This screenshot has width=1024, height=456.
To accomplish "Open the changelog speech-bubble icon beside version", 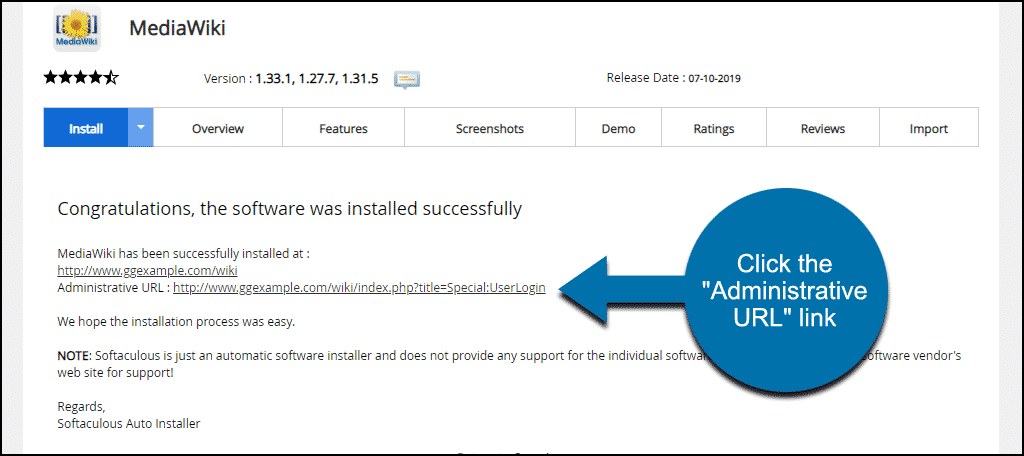I will pyautogui.click(x=407, y=80).
